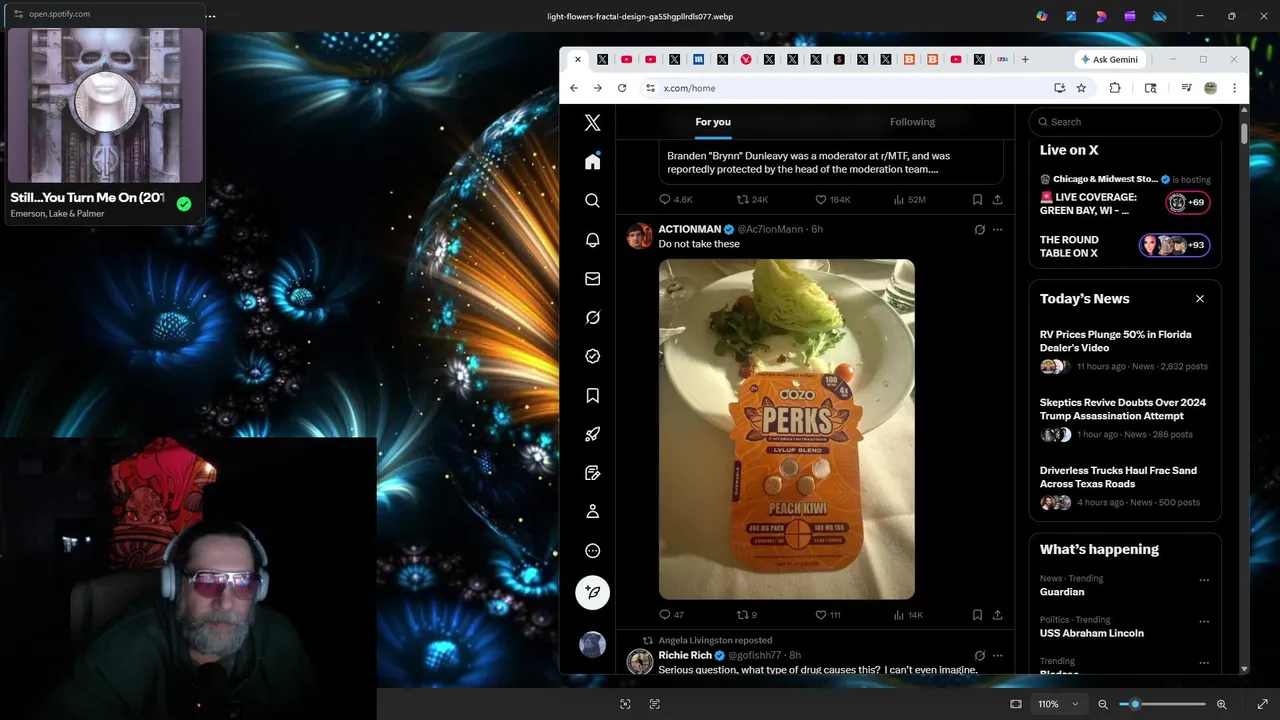The width and height of the screenshot is (1280, 720).
Task: Open Verified checkmark icon in X sidebar
Action: click(x=592, y=356)
